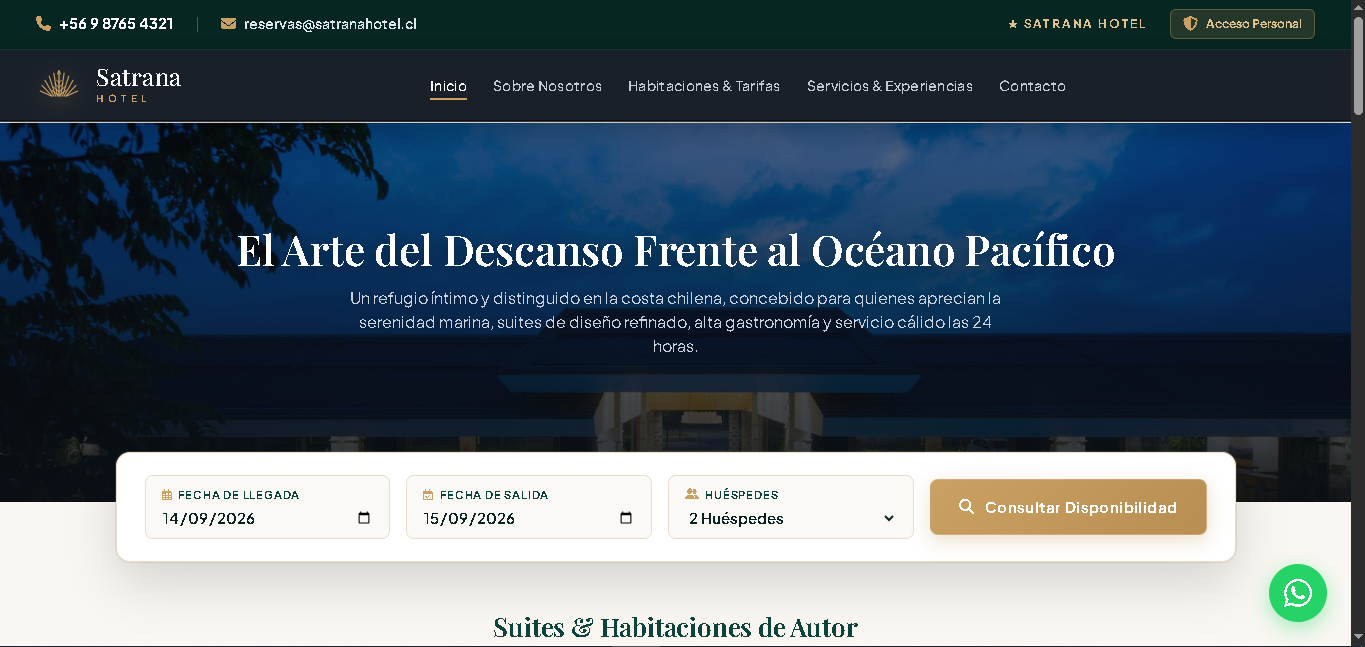Screen dimensions: 1365x647
Task: Go to the Contacto menu item
Action: 1032,86
